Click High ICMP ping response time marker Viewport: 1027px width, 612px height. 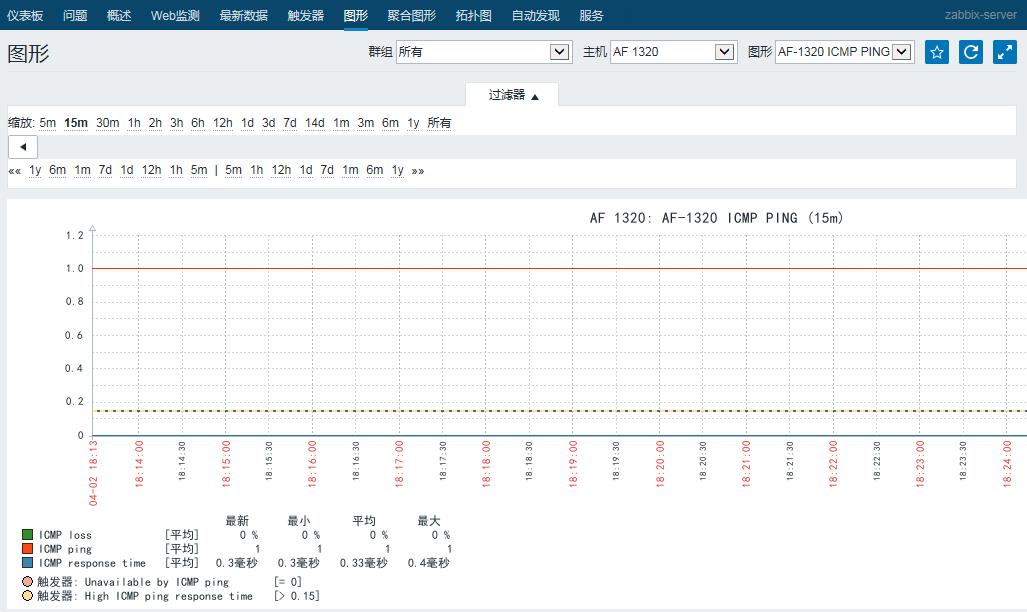pos(28,596)
